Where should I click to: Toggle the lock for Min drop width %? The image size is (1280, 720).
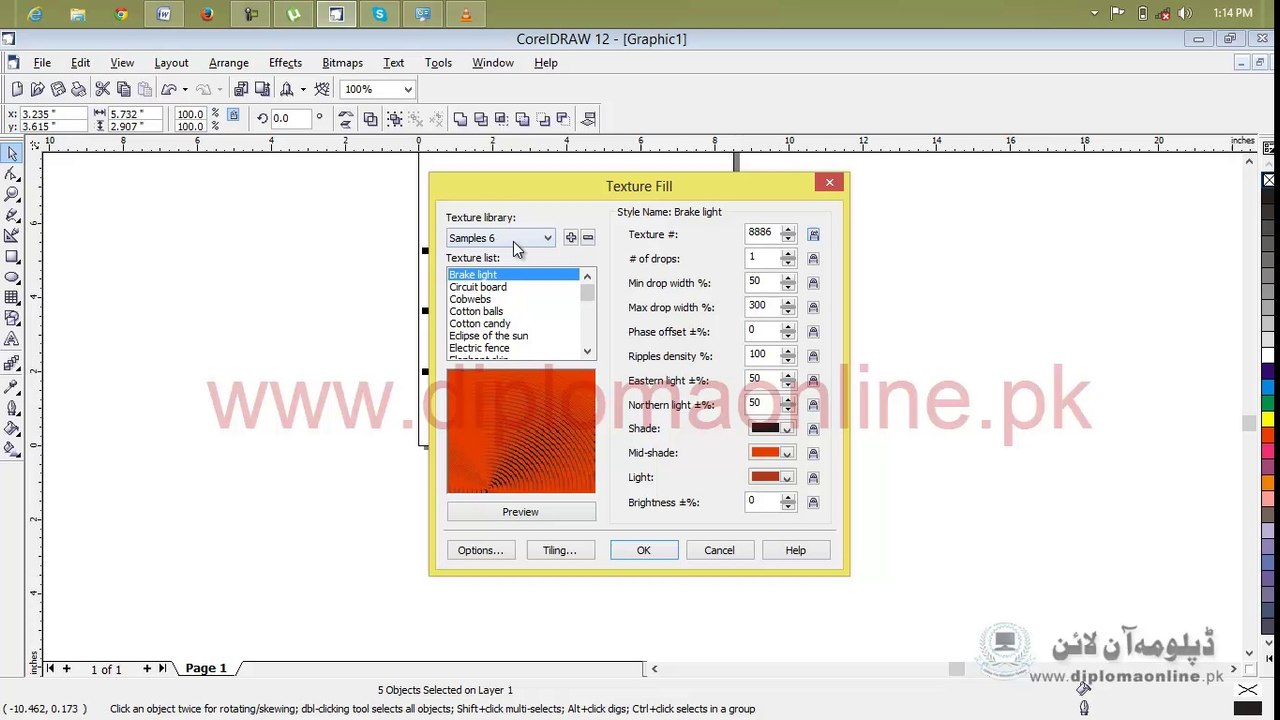point(813,283)
